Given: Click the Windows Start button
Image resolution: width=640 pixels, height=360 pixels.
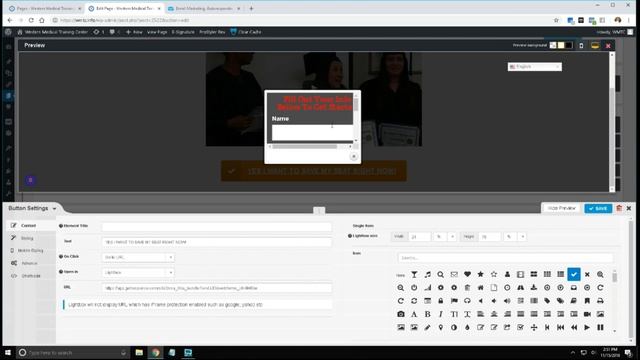Looking at the screenshot, I should (x=8, y=353).
